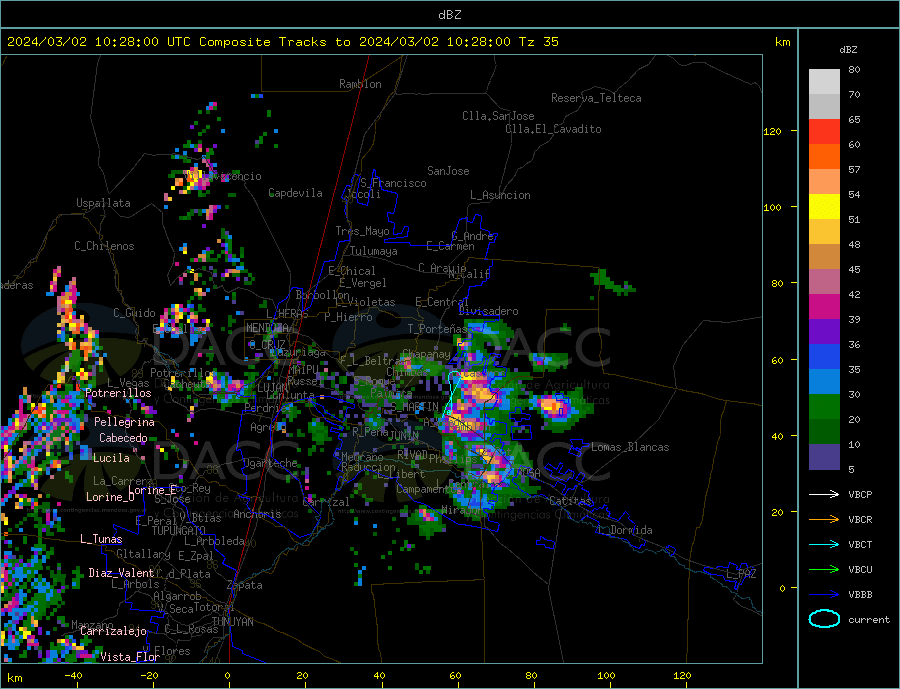This screenshot has width=900, height=689.
Task: Click the Vista_Flor place label
Action: pyautogui.click(x=130, y=657)
